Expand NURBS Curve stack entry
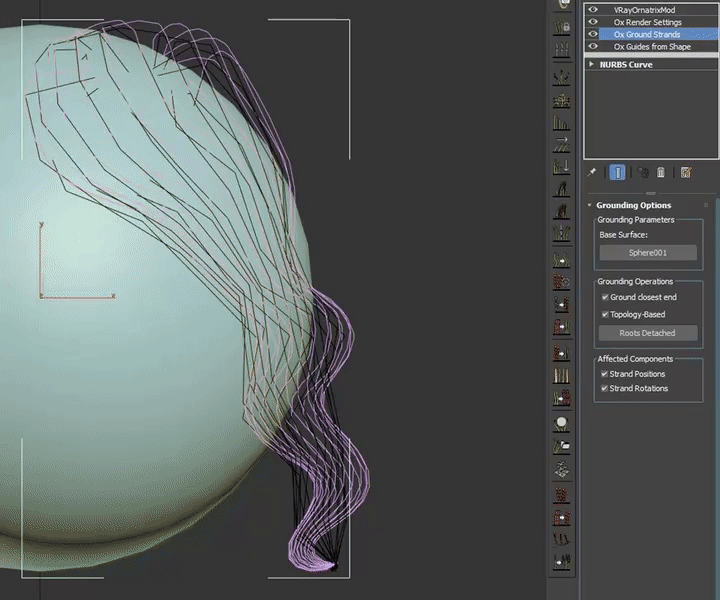Viewport: 720px width, 600px height. (x=592, y=64)
